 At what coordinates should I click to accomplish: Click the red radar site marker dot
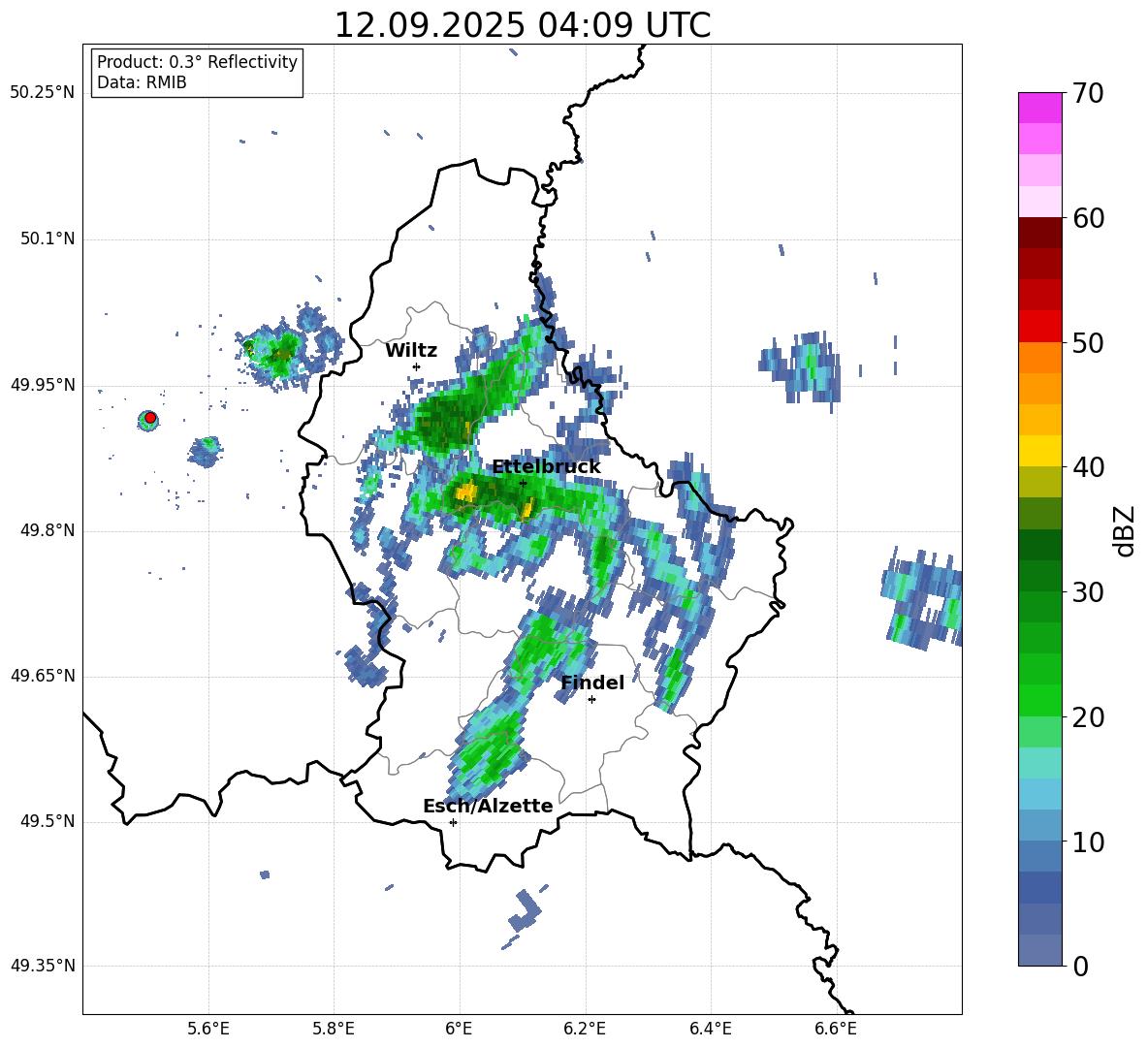coord(149,418)
